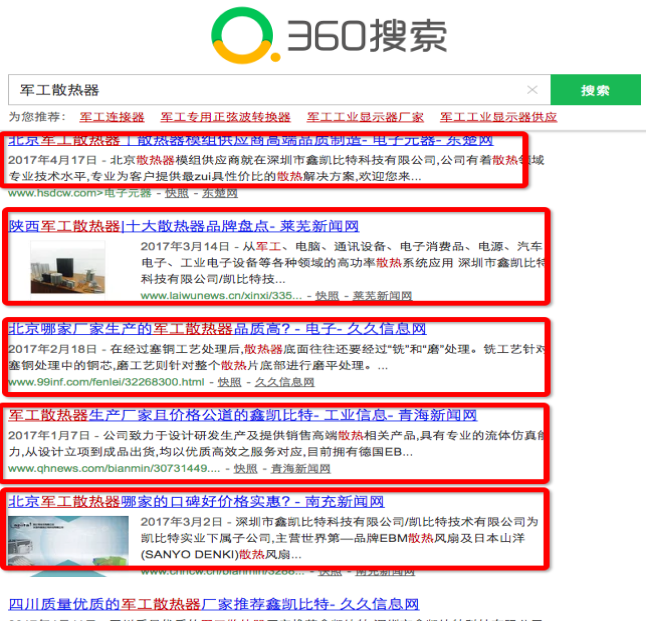The image size is (647, 622).
Task: Open result 四川质量优质的军工散热器厂家推荐
Action: (214, 604)
